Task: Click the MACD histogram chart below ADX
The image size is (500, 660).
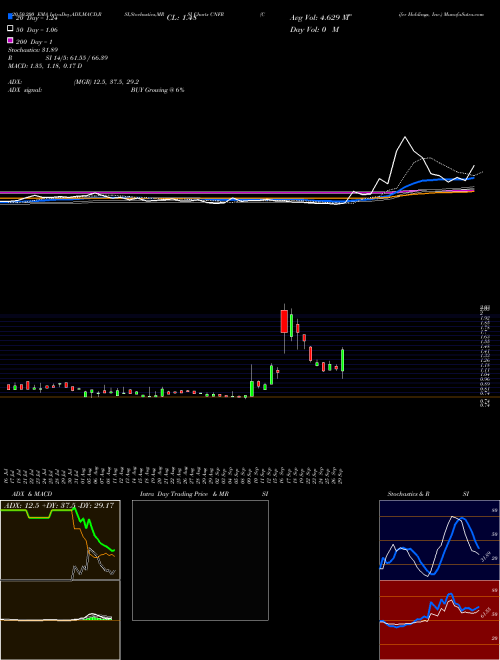Action: point(60,620)
